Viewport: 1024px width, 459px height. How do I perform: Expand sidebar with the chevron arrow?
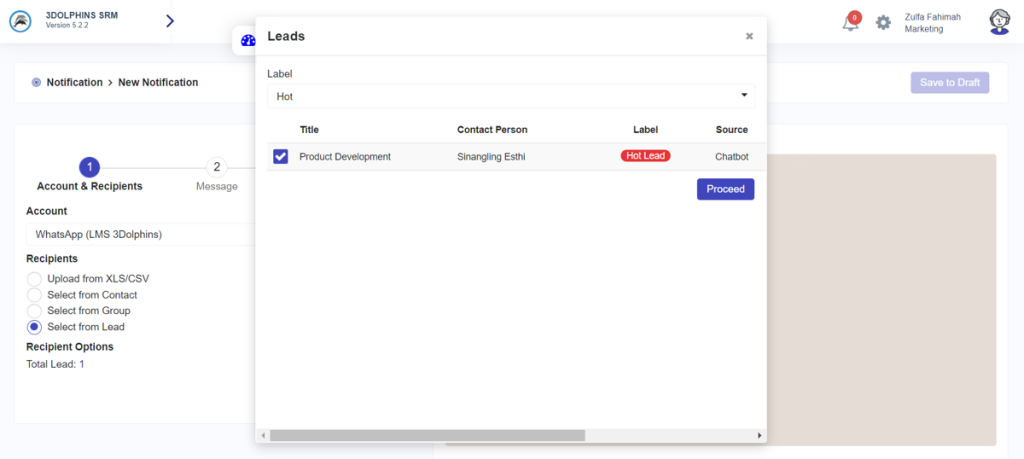click(169, 21)
